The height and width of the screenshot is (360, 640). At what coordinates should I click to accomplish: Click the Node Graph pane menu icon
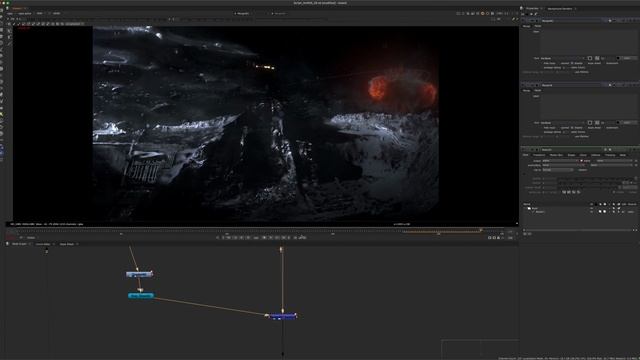[x=7, y=244]
